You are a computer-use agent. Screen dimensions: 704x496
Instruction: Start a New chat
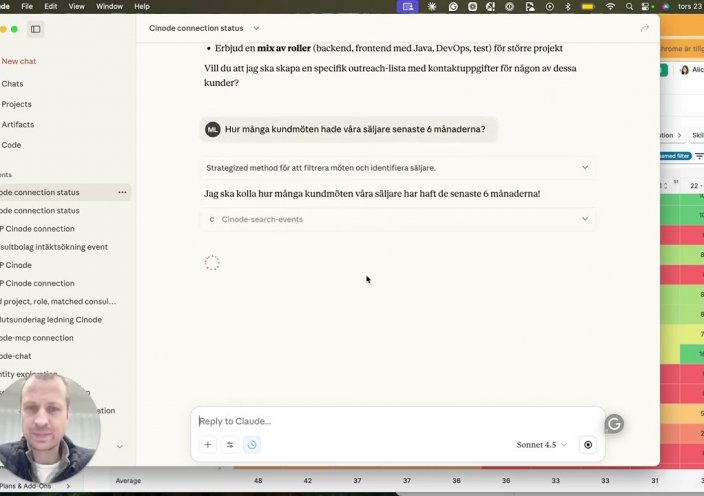tap(19, 61)
